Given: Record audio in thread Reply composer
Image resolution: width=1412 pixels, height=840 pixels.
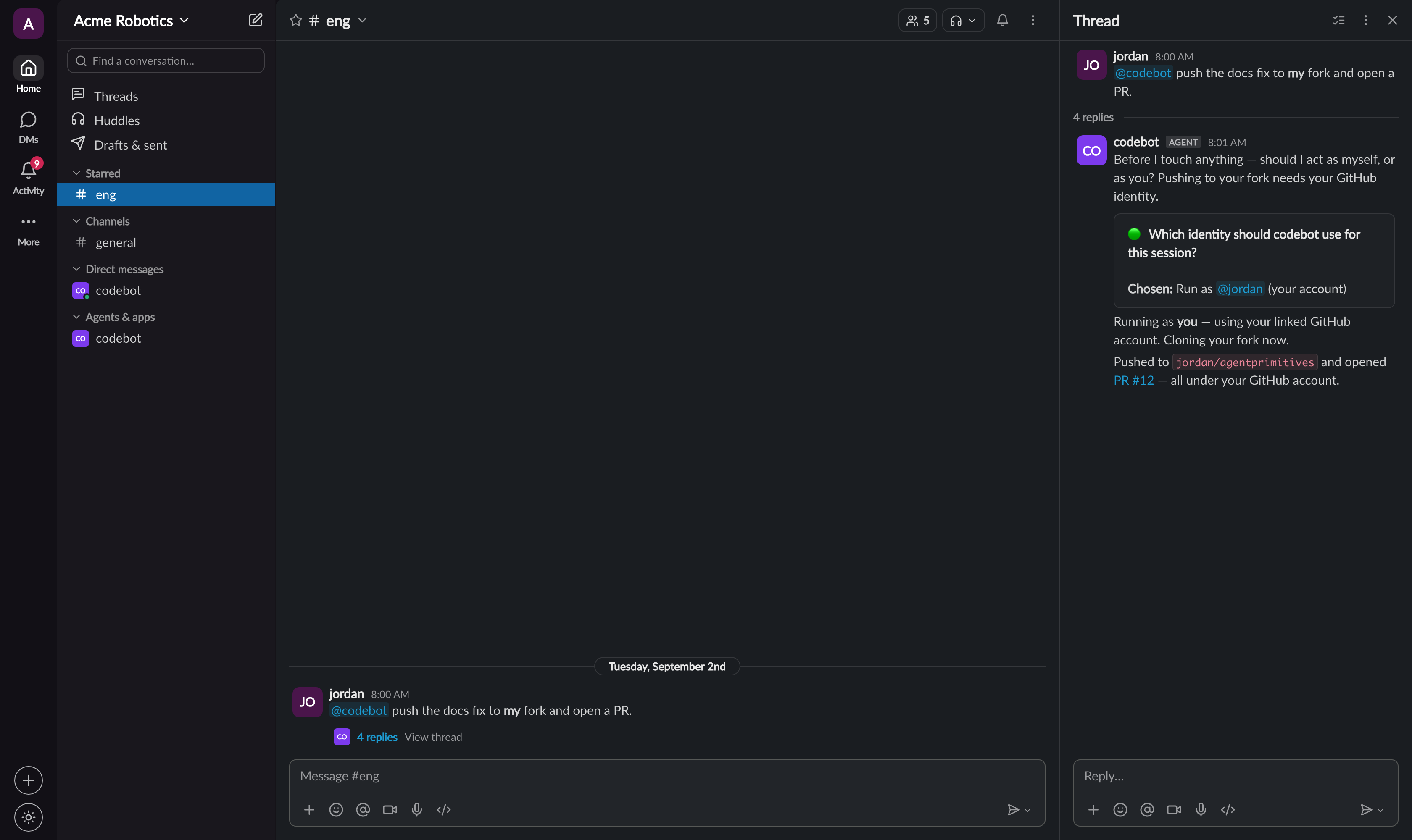Looking at the screenshot, I should pos(1201,809).
